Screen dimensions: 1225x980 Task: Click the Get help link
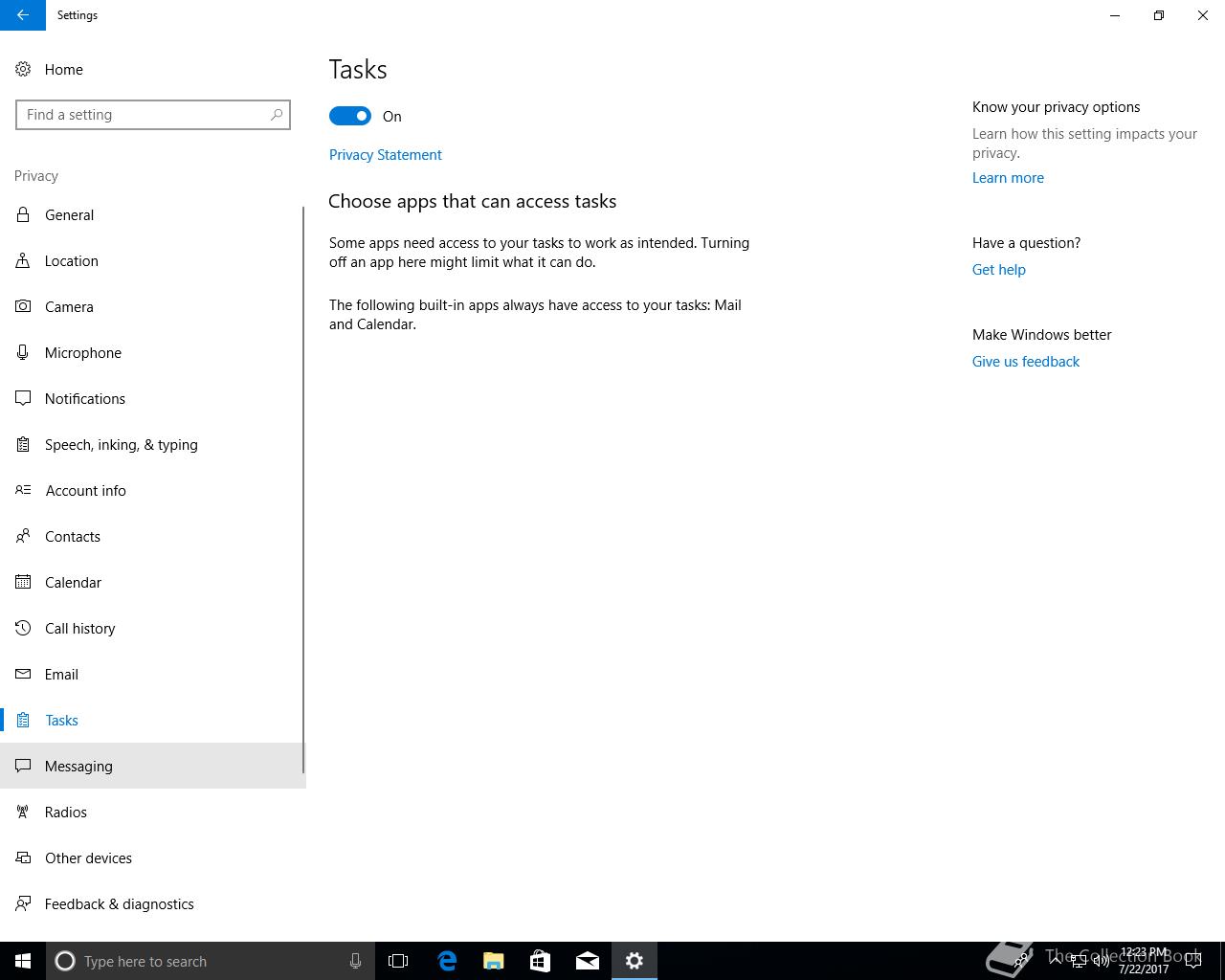pyautogui.click(x=998, y=270)
